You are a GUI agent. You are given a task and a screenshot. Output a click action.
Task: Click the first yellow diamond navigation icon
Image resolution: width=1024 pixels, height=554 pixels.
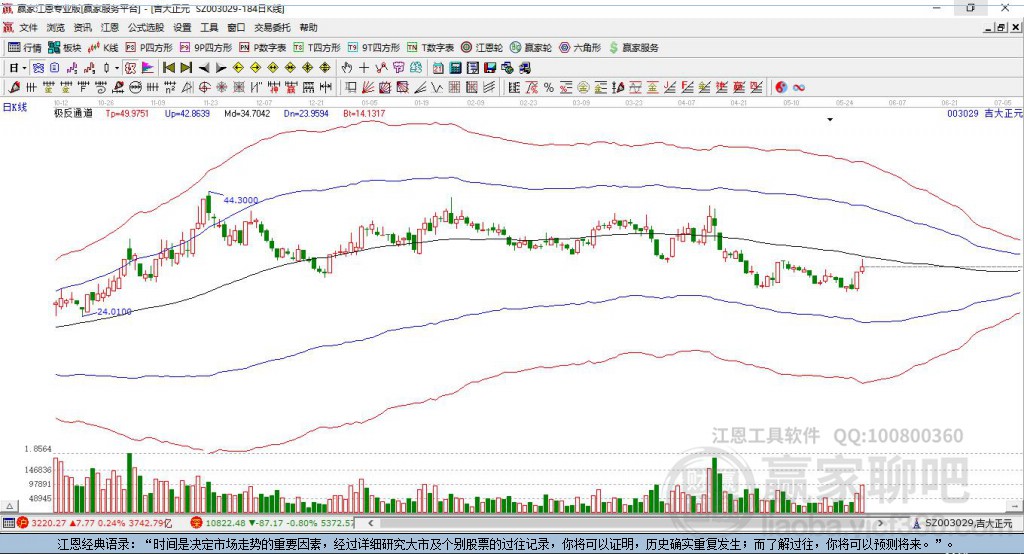point(238,68)
